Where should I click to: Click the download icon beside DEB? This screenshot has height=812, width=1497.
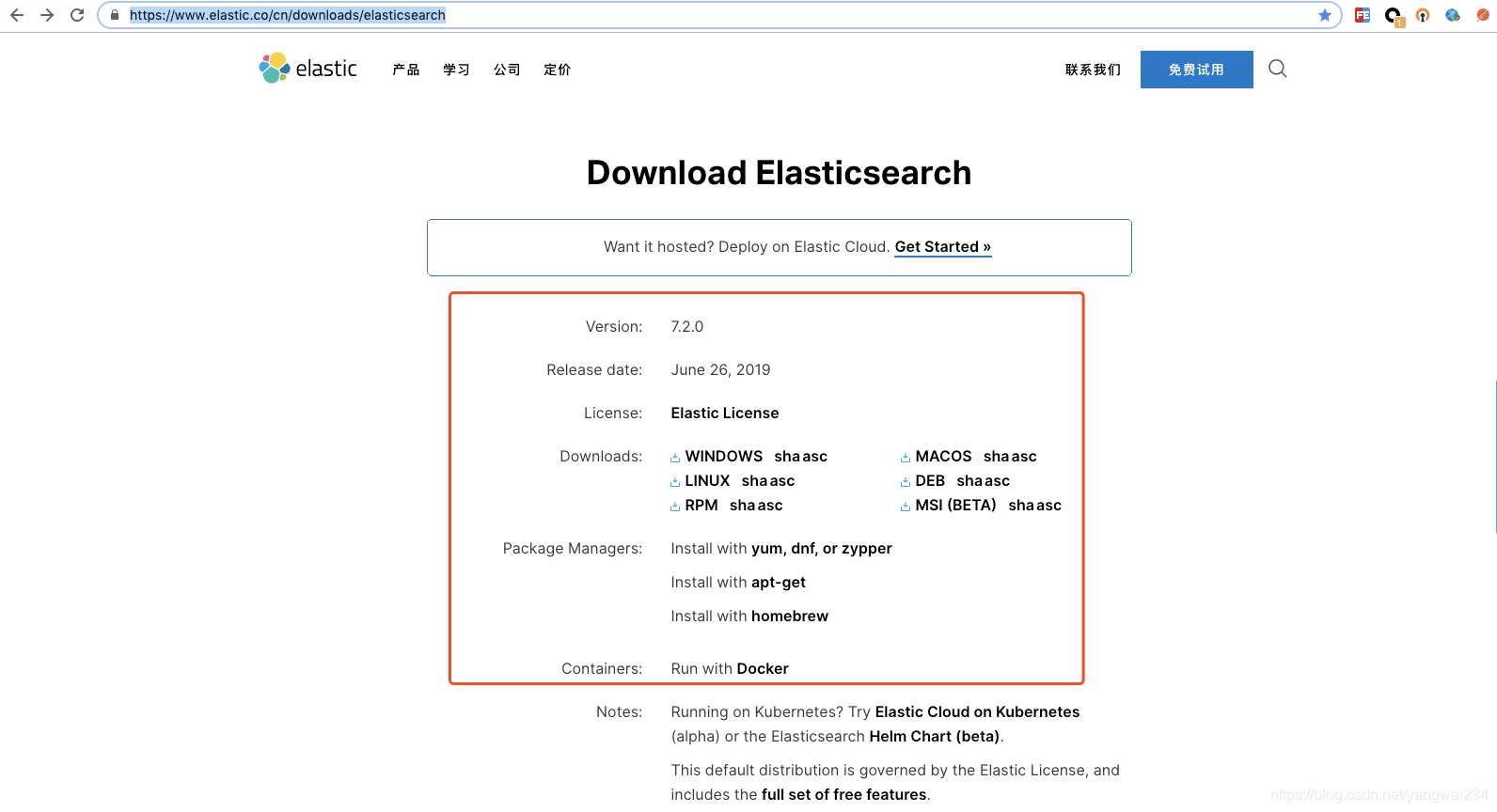coord(906,482)
